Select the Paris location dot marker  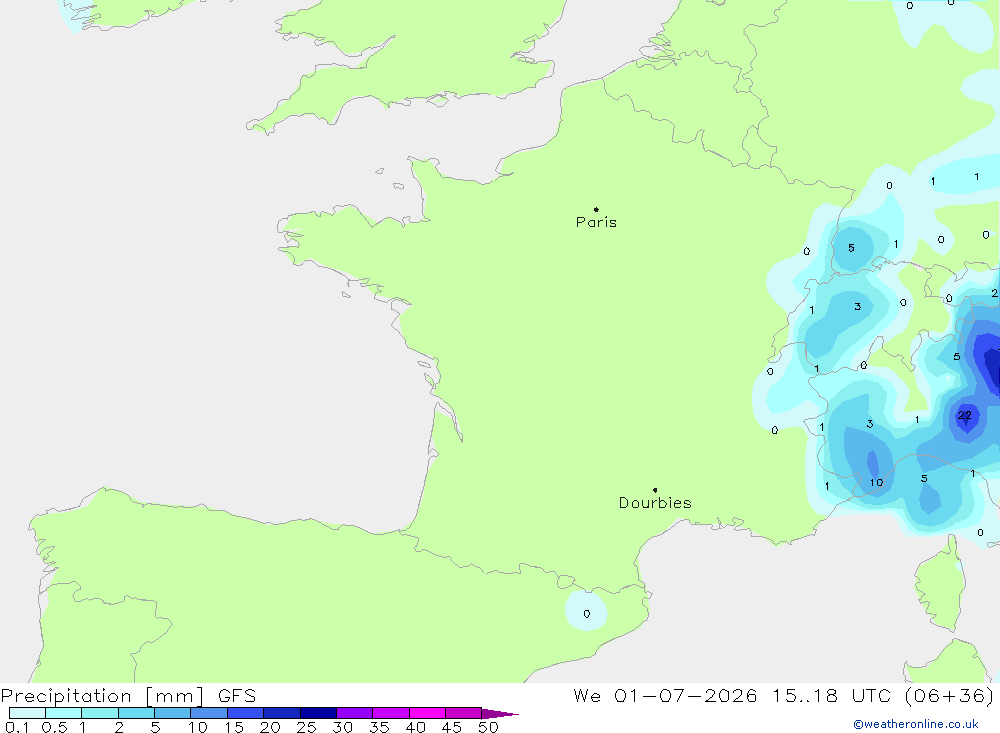point(596,209)
